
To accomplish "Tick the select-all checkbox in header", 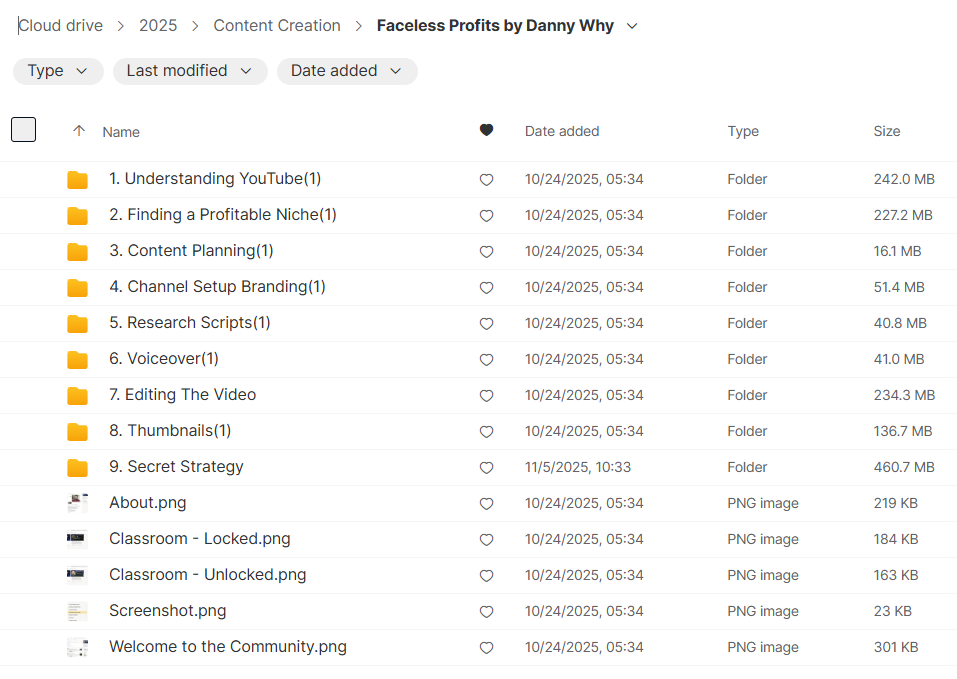I will pyautogui.click(x=23, y=130).
